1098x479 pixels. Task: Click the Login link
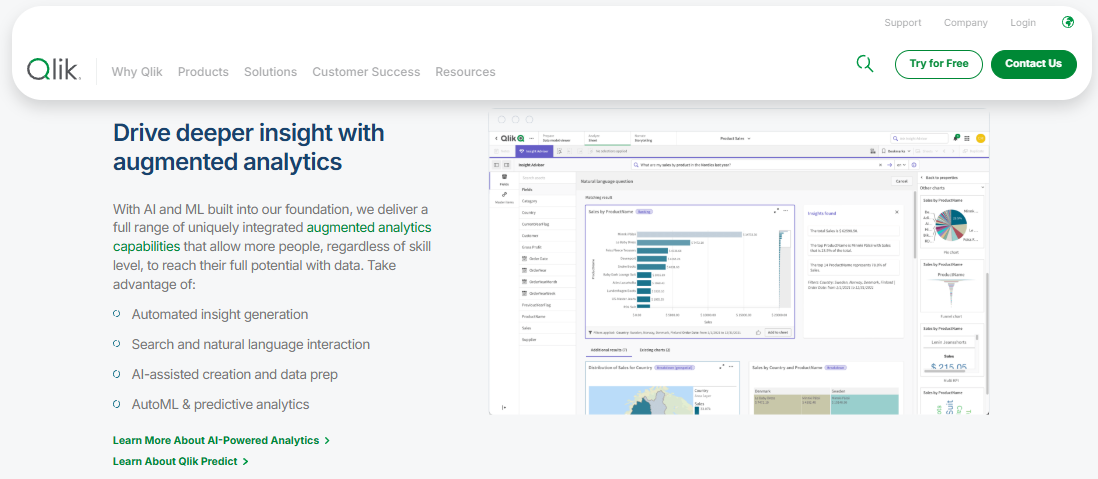click(1023, 22)
